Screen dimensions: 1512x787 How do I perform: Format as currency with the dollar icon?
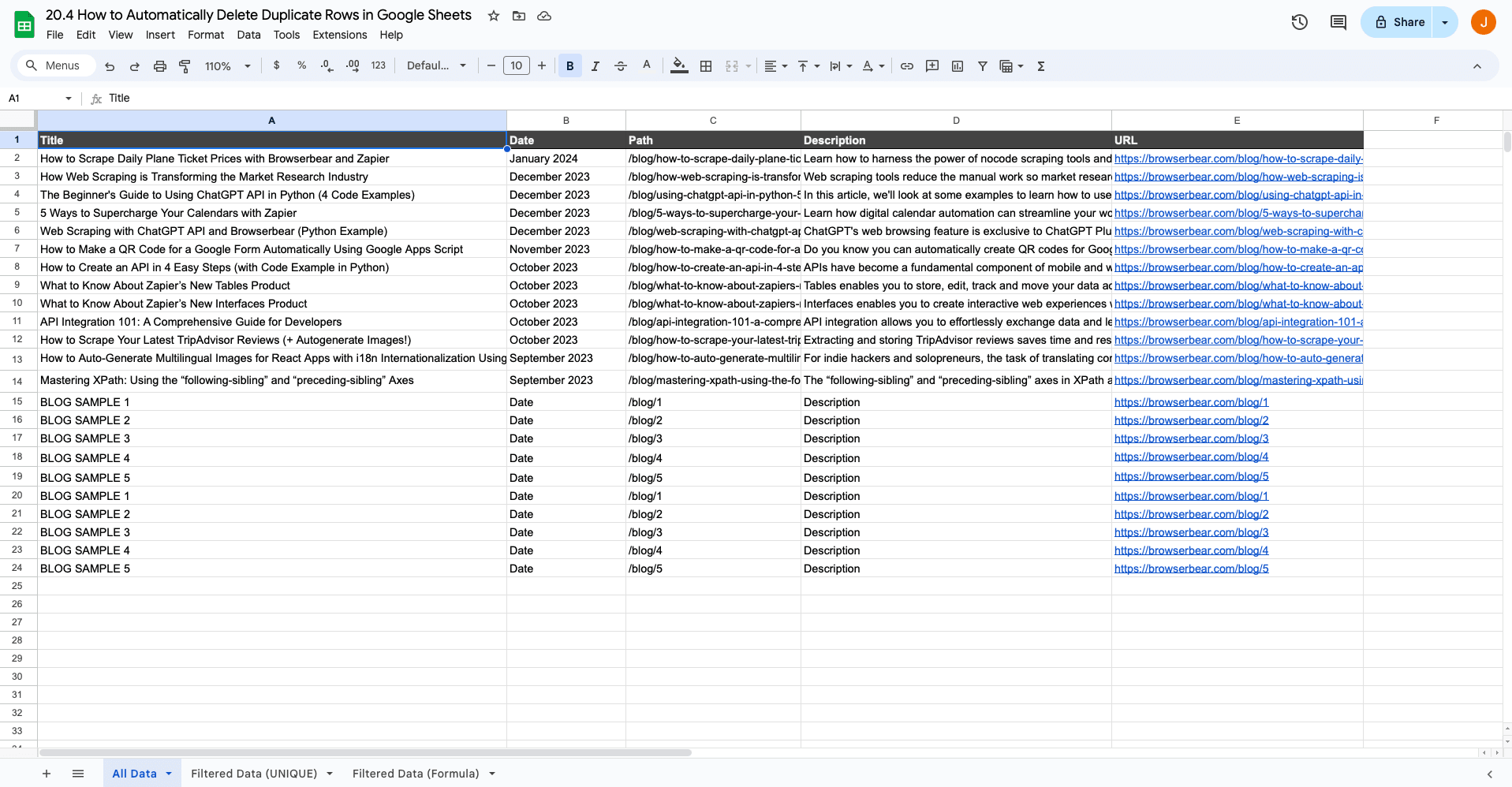coord(276,65)
